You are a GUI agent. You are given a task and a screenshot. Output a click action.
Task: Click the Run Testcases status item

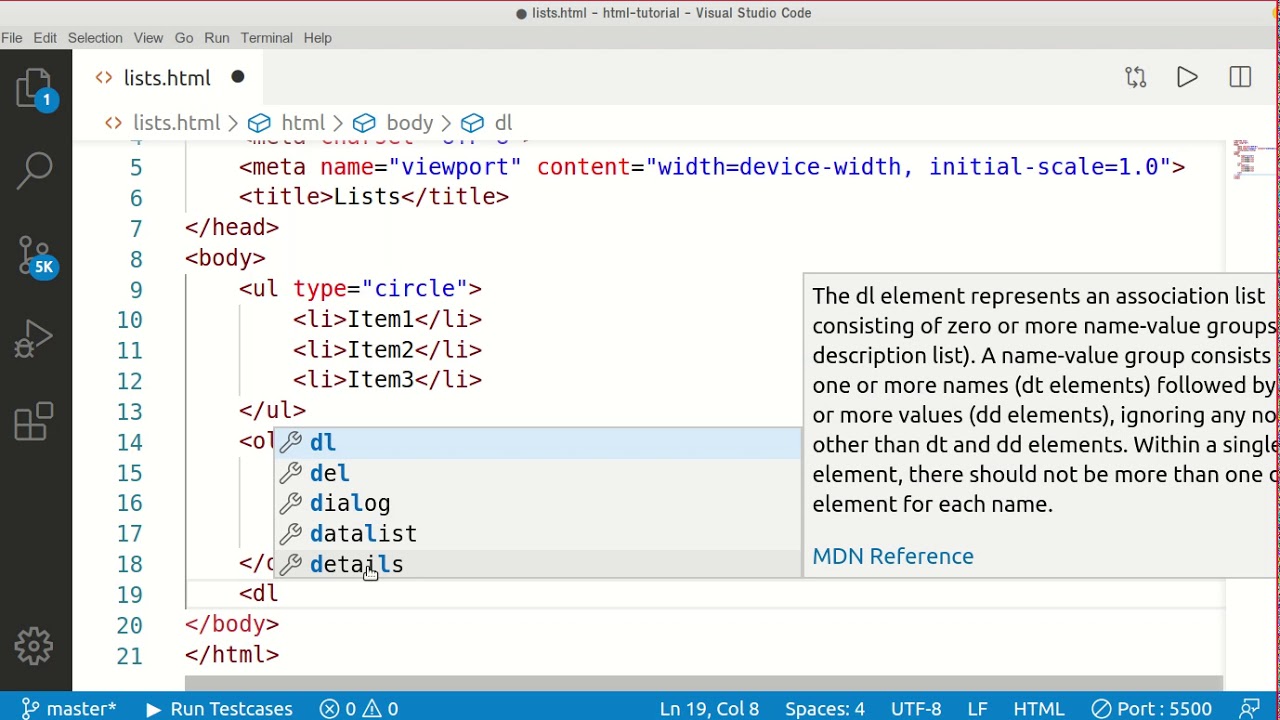click(x=219, y=708)
